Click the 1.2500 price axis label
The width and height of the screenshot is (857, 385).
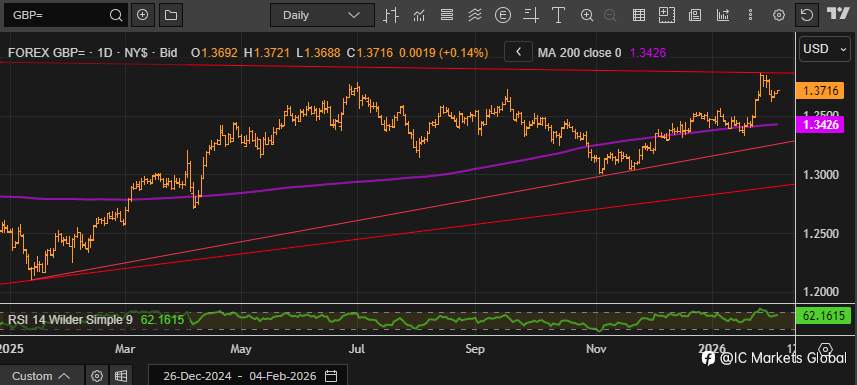pyautogui.click(x=820, y=234)
